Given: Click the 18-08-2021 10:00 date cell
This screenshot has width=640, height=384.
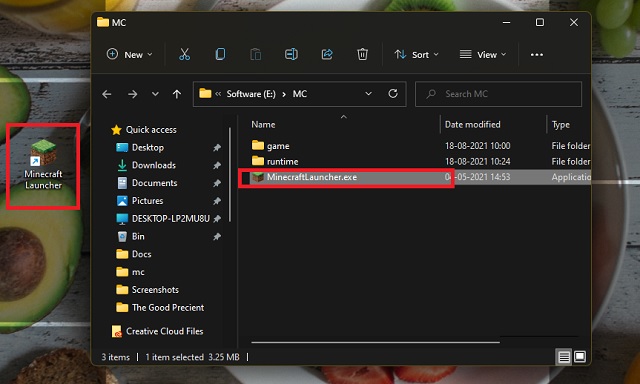Looking at the screenshot, I should coord(477,146).
